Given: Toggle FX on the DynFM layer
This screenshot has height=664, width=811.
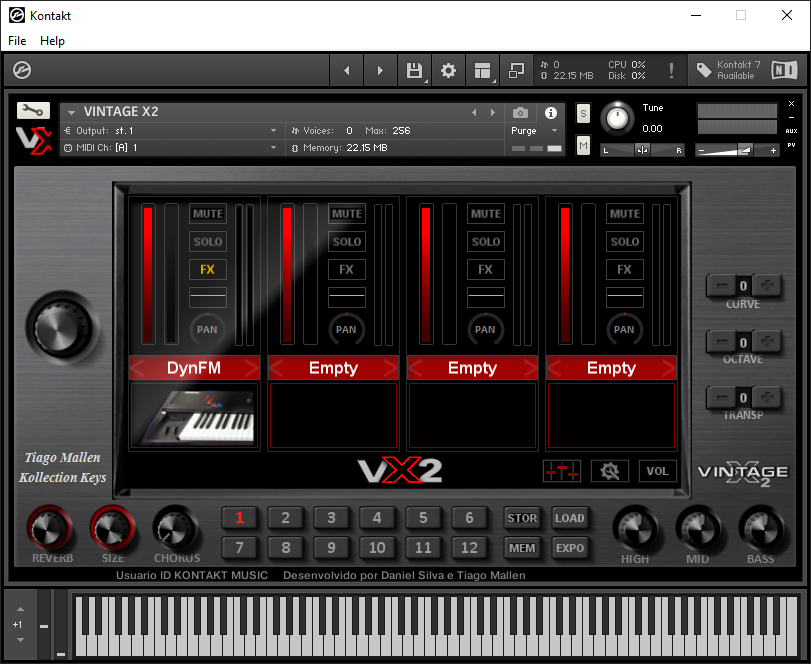Looking at the screenshot, I should (207, 269).
